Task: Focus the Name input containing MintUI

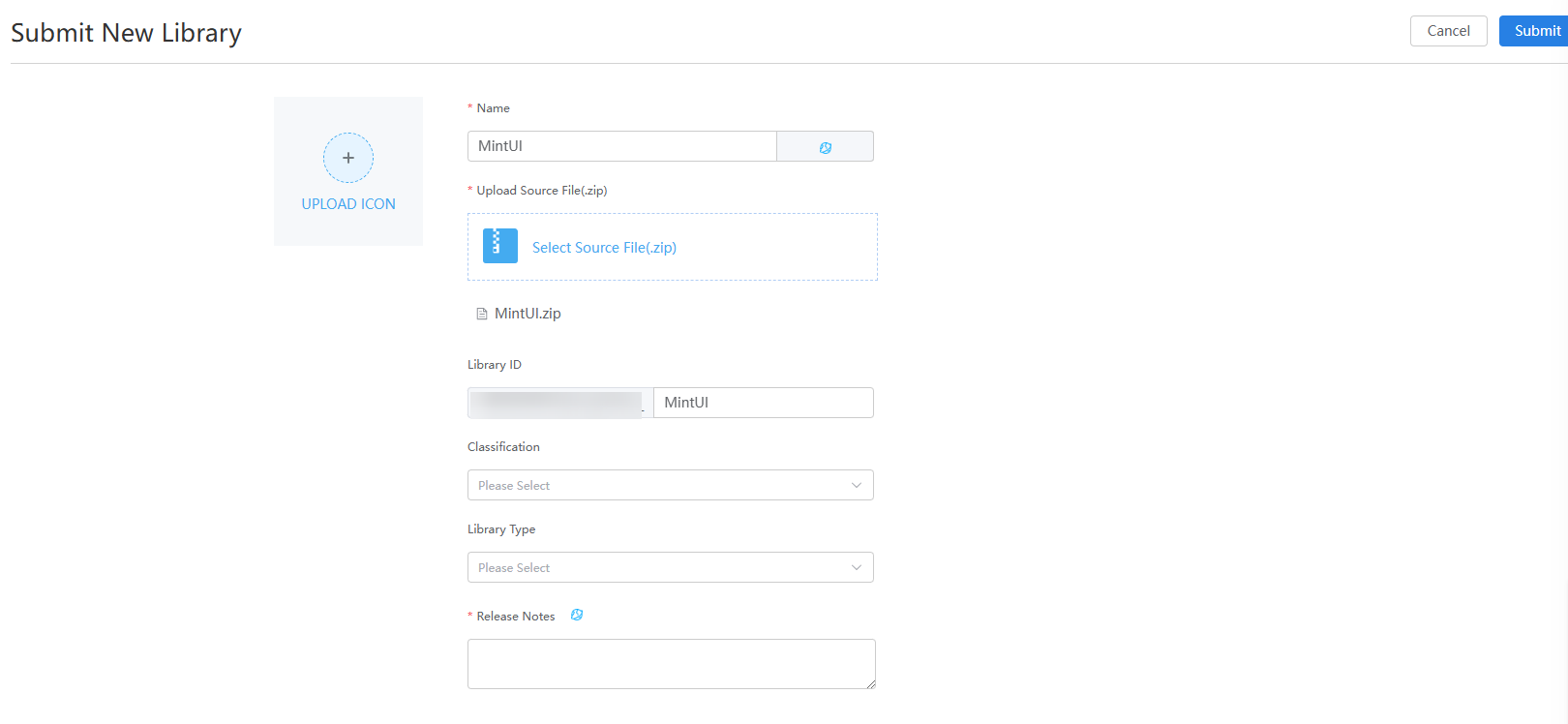Action: tap(622, 146)
